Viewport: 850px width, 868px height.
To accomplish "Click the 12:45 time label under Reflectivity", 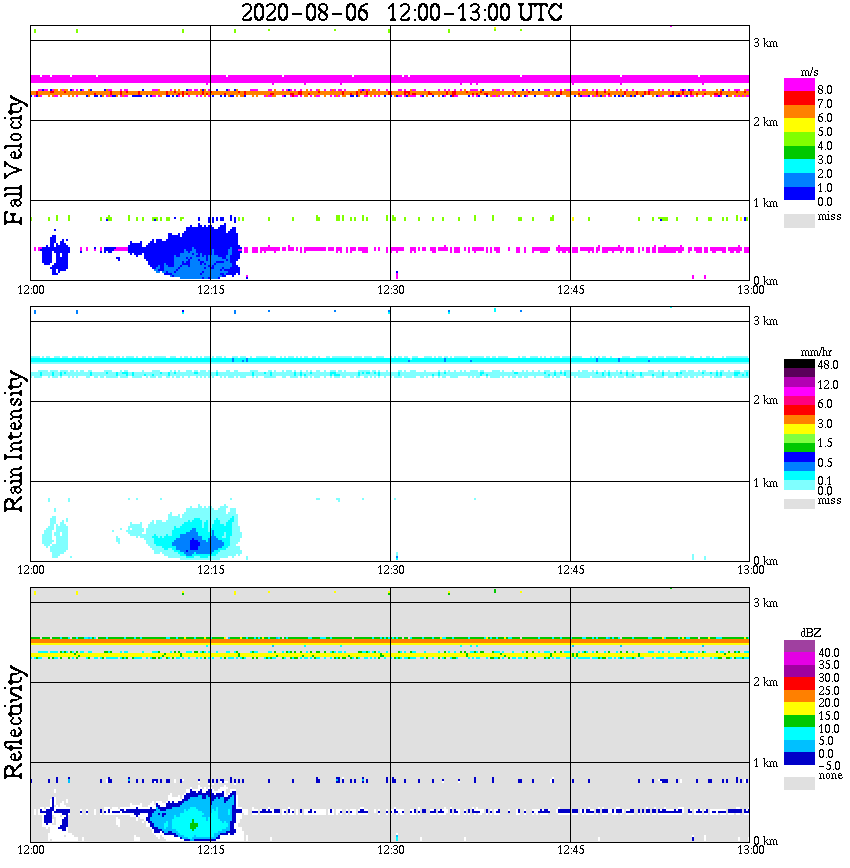I will (570, 850).
